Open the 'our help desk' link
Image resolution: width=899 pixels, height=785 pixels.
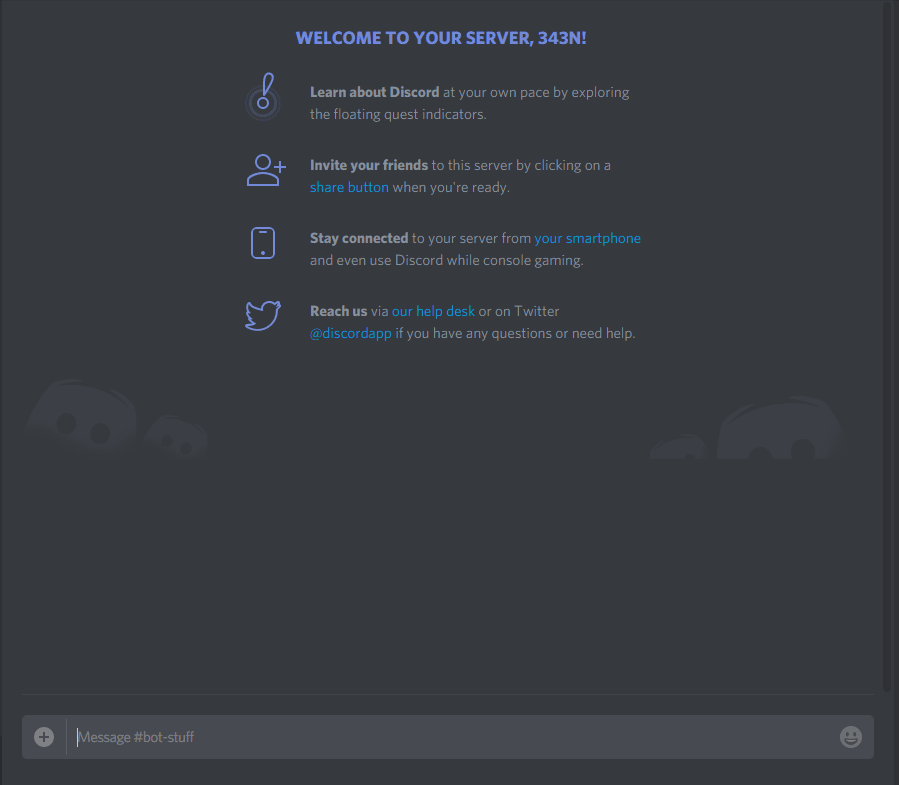[433, 311]
